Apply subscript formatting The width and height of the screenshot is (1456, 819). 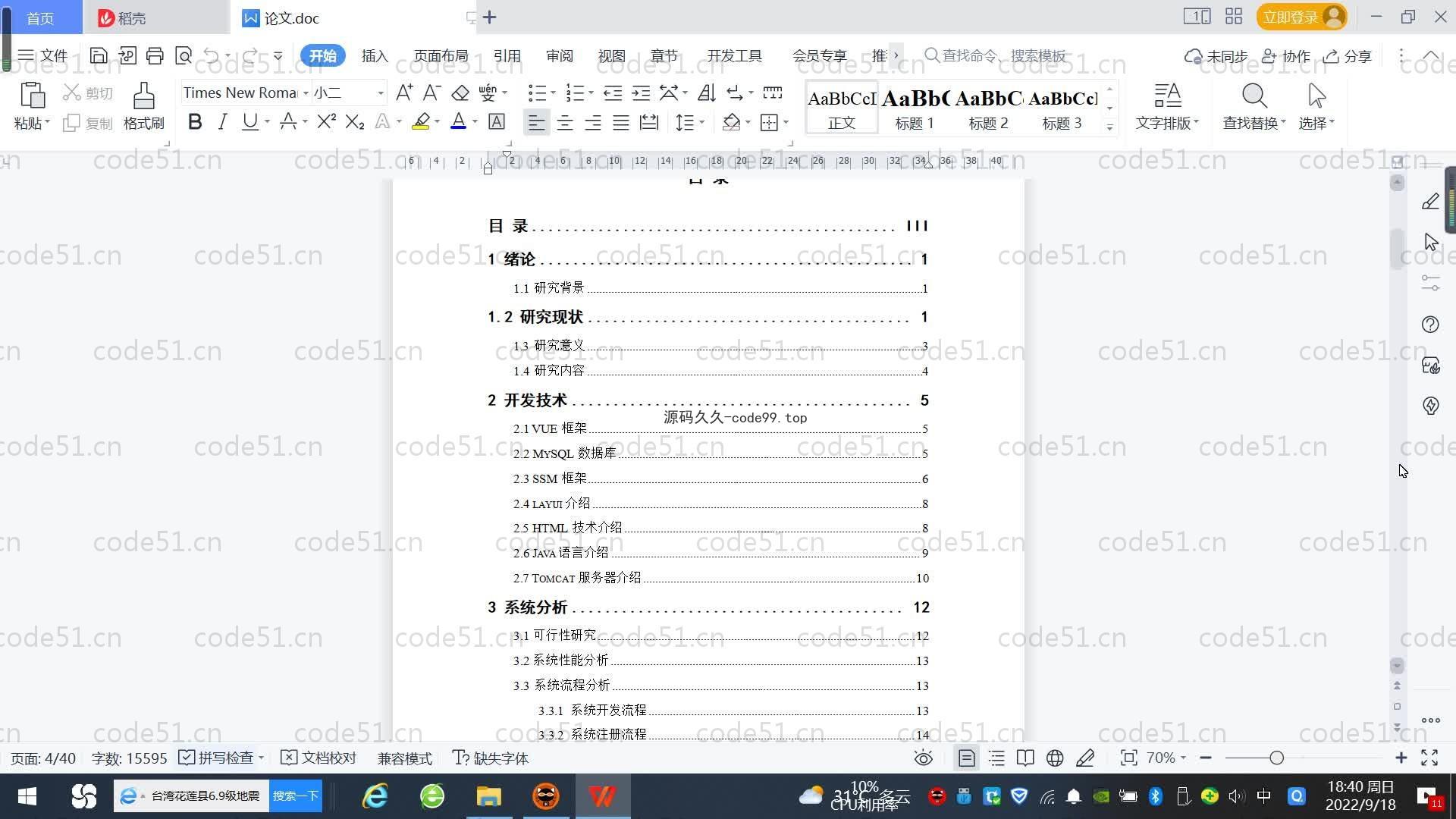coord(354,121)
